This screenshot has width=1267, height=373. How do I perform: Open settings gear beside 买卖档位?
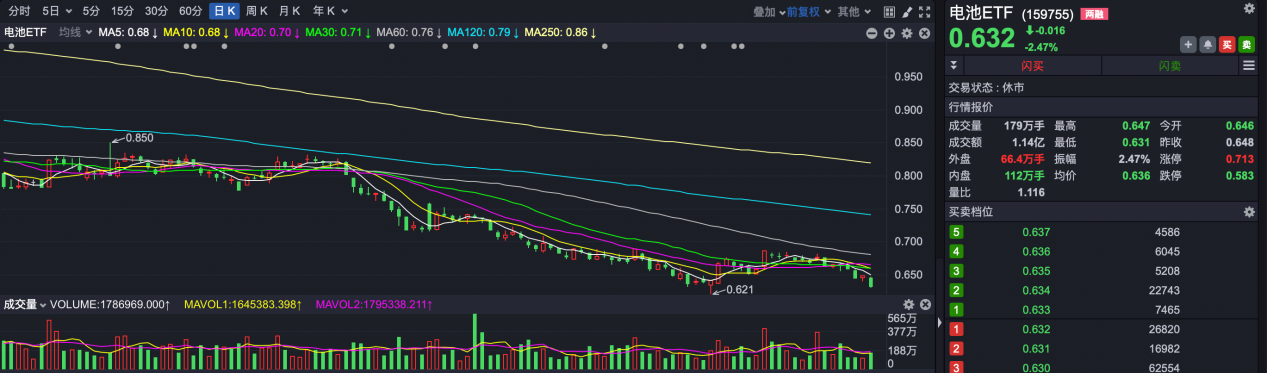1249,212
